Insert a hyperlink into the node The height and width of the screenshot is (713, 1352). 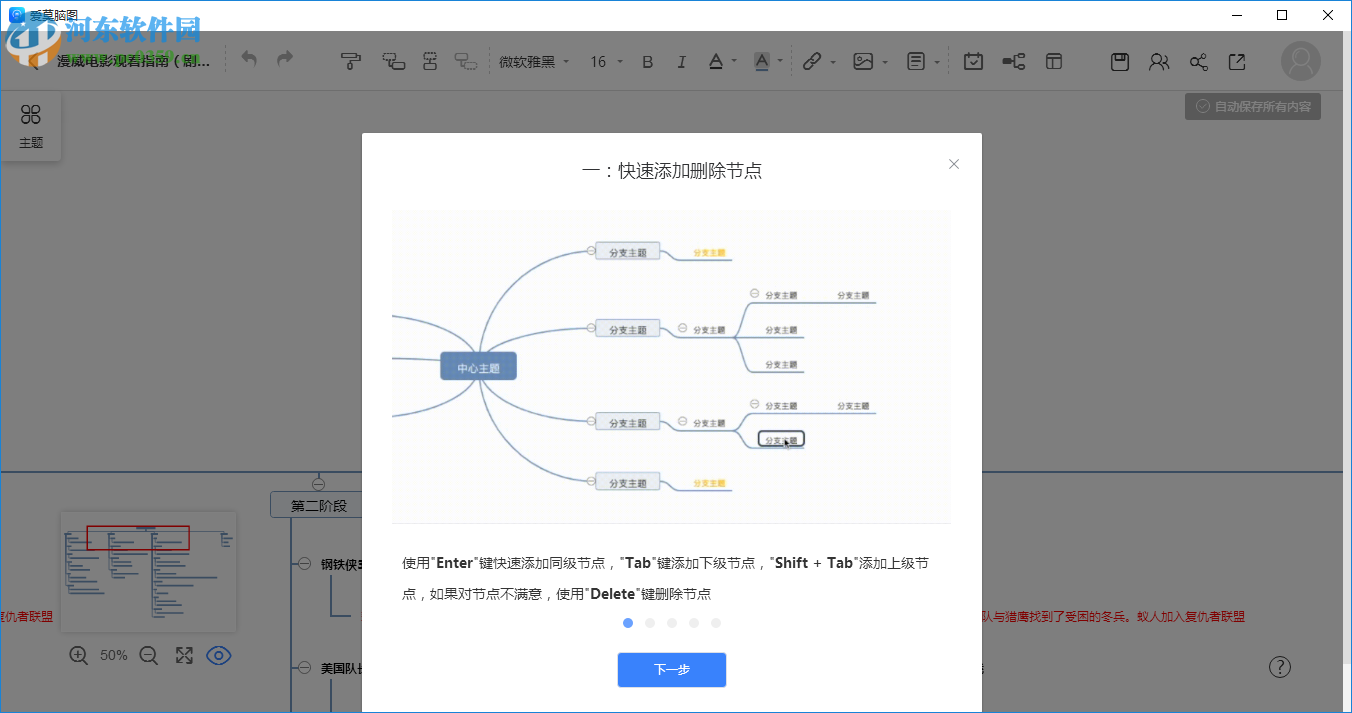coord(813,61)
